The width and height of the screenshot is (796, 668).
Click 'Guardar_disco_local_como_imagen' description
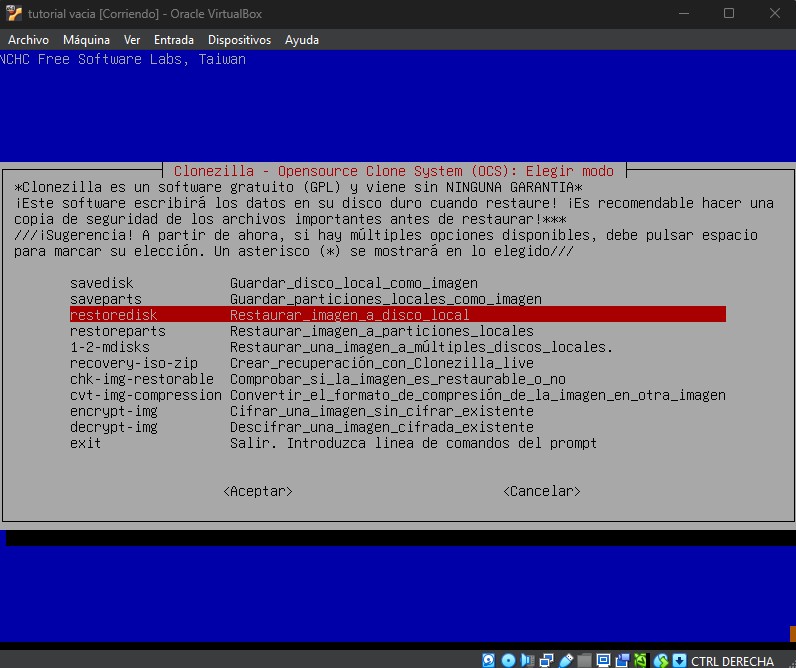[354, 283]
